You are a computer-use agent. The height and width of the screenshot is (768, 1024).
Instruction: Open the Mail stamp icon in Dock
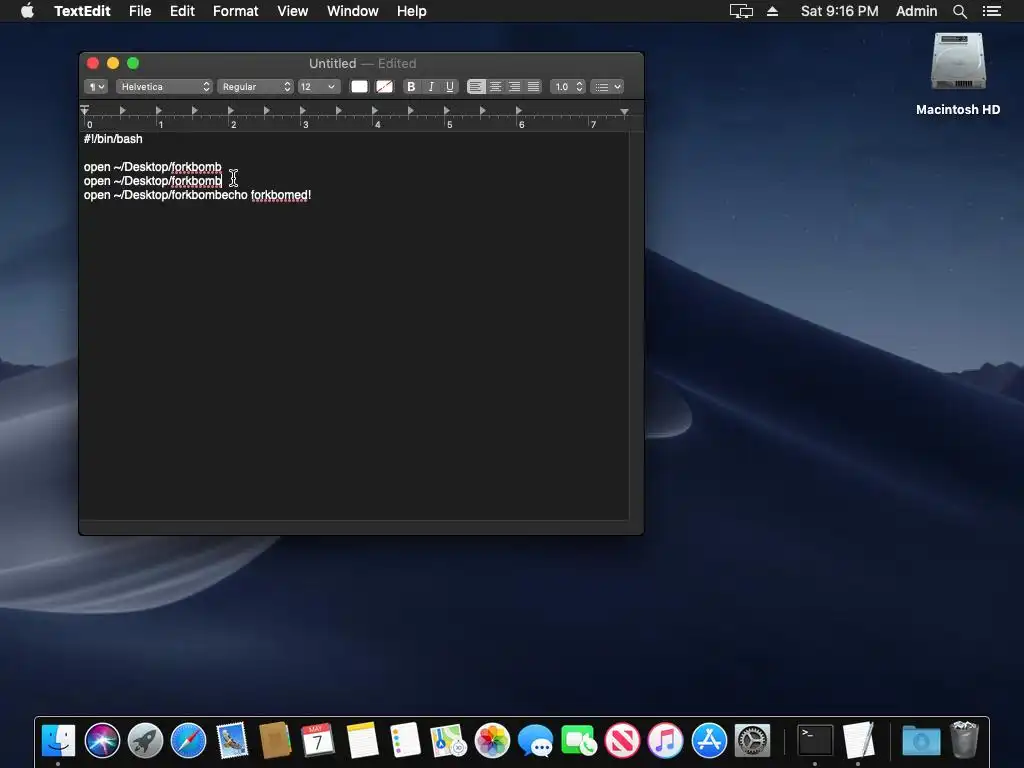232,741
